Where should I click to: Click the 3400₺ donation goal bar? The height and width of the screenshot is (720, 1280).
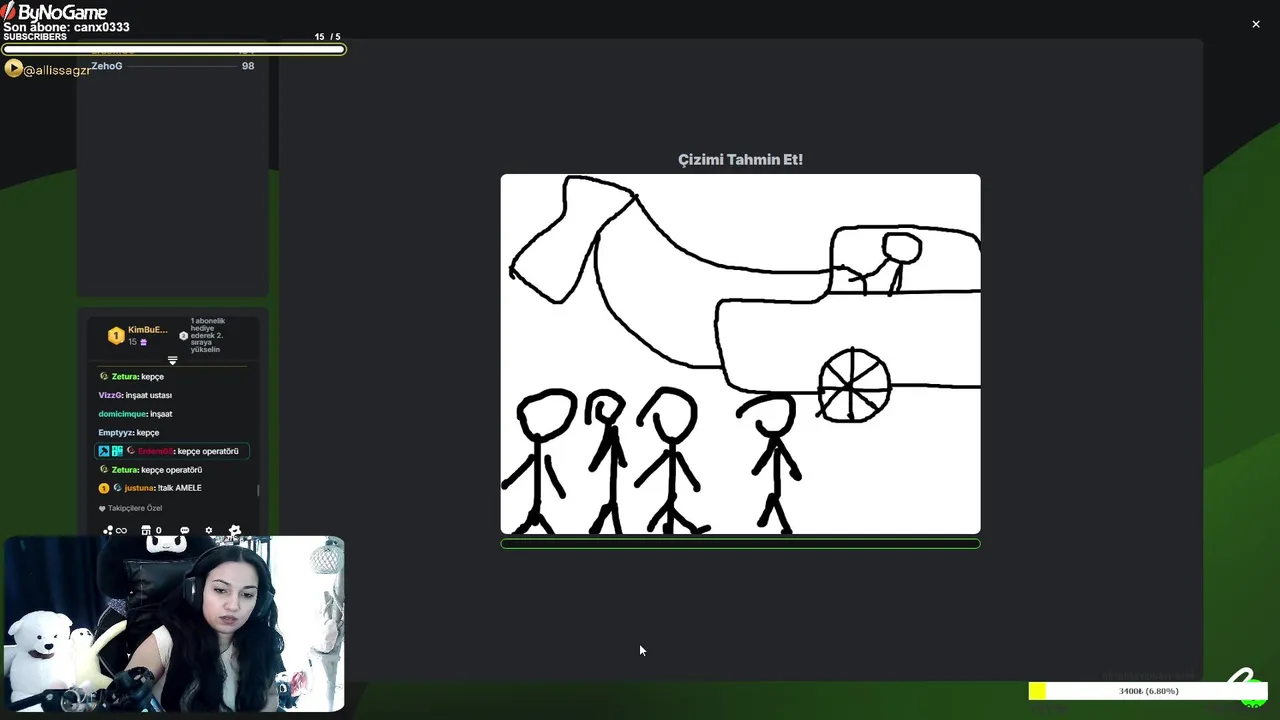[x=1148, y=691]
